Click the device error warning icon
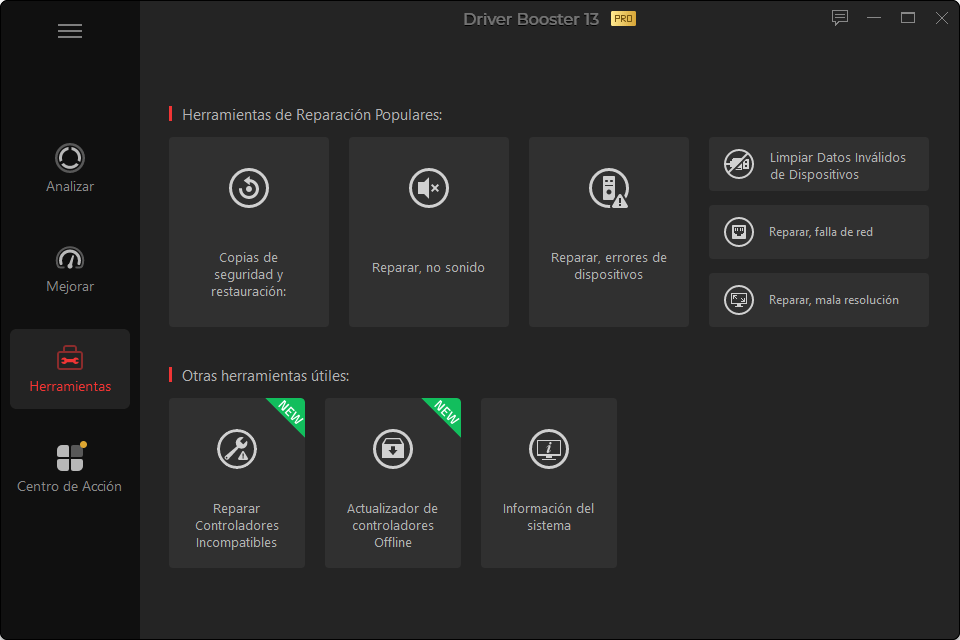 608,188
